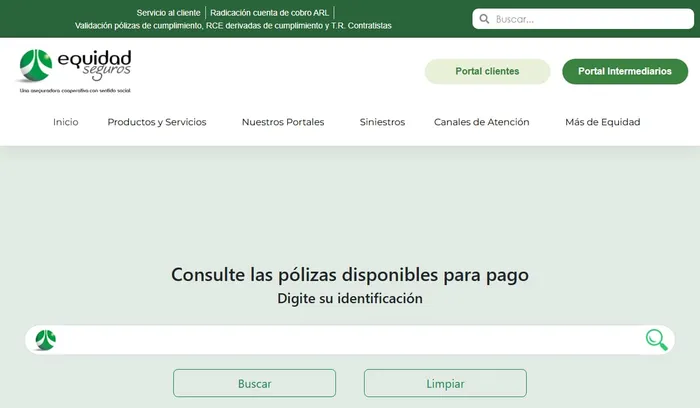
Task: Open Validación pólizas de cumplimiento link
Action: [x=233, y=26]
